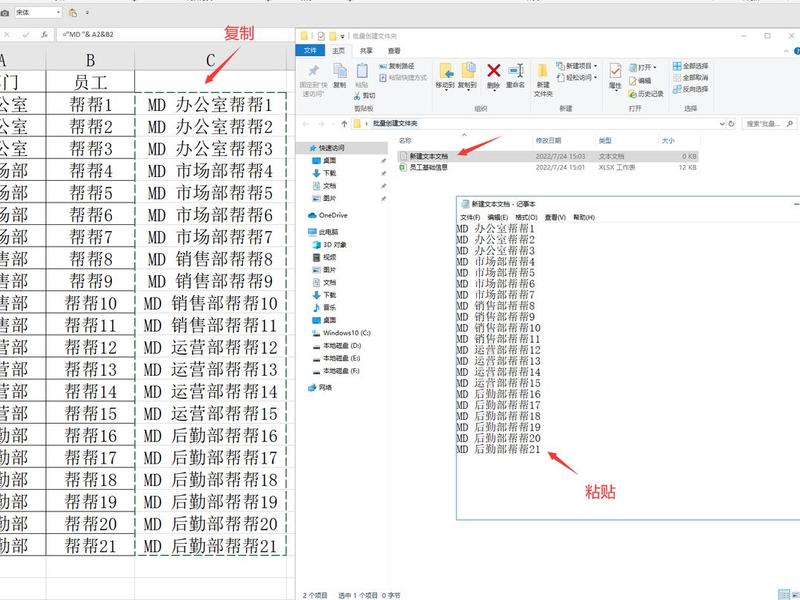The image size is (800, 600).
Task: Click the red X 删除 icon
Action: tap(493, 70)
